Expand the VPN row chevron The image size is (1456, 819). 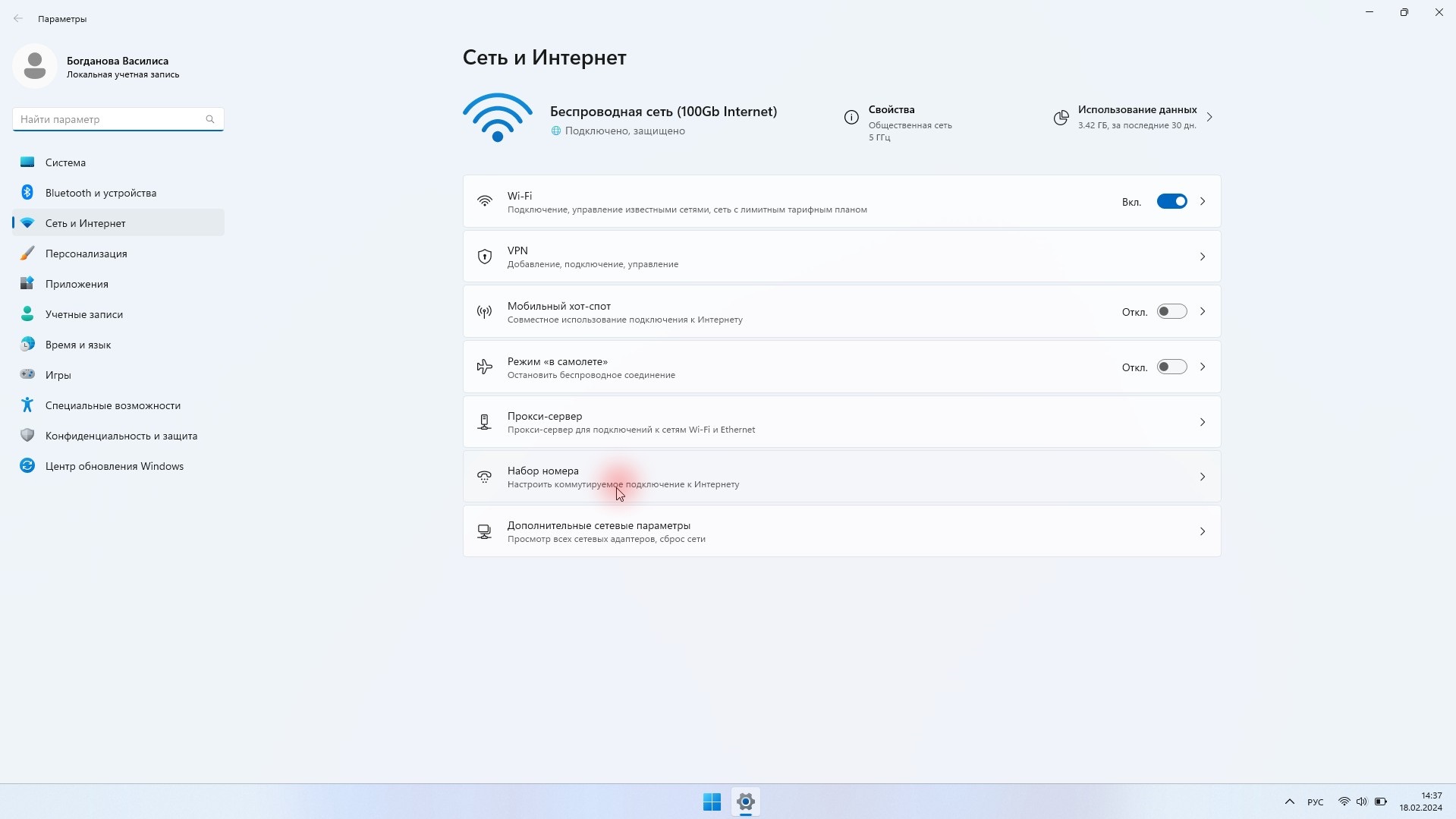[x=1202, y=257]
